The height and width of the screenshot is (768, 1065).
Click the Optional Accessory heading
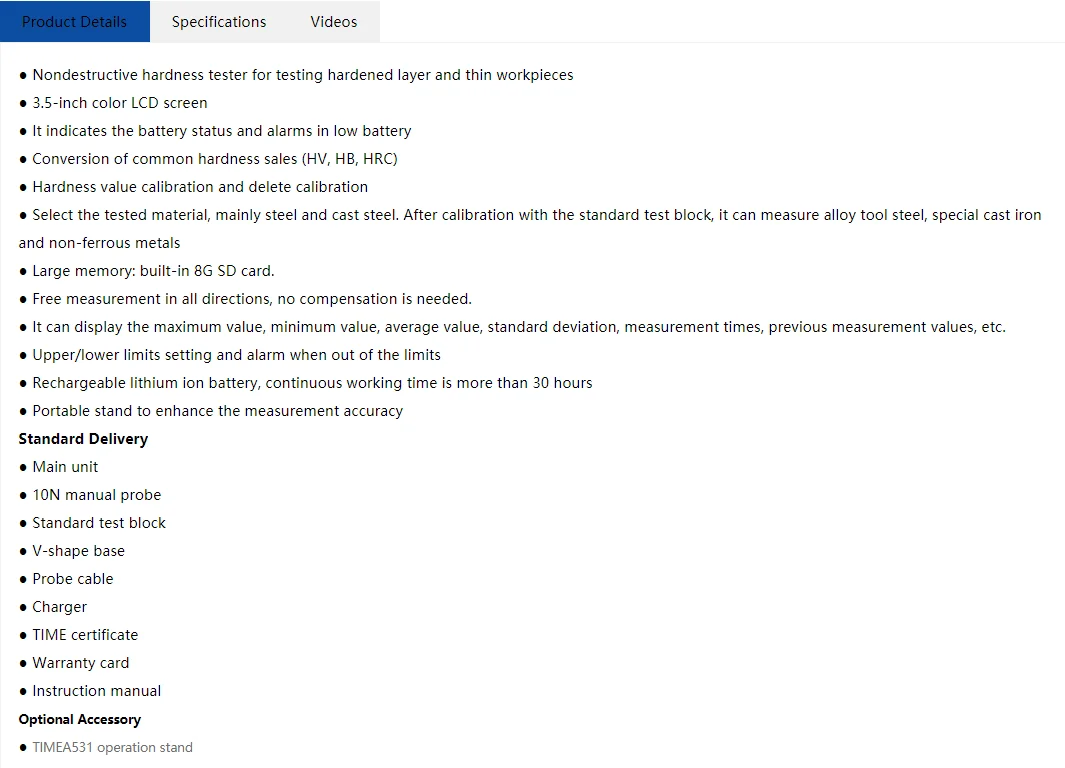(x=80, y=719)
